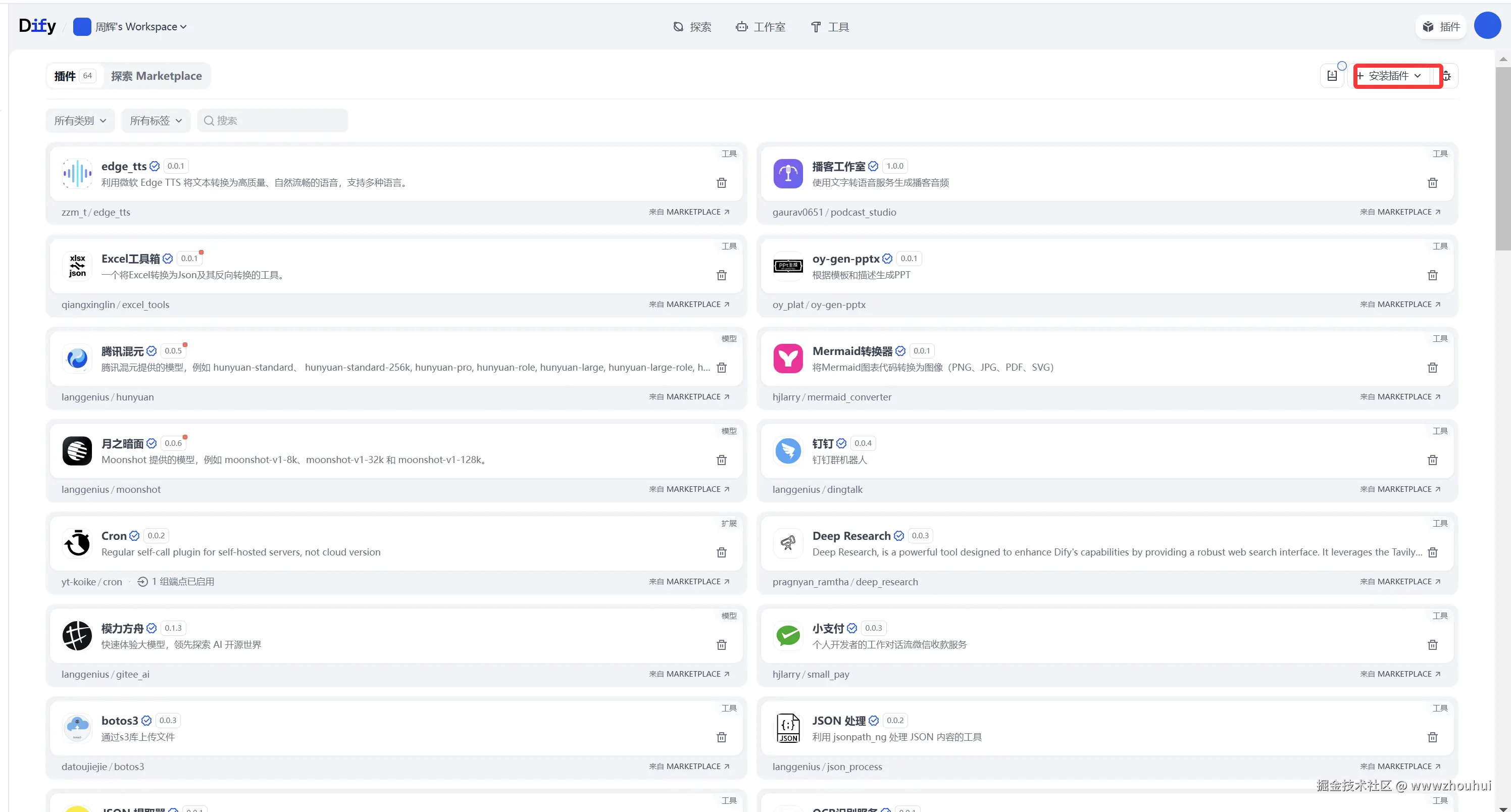
Task: Expand the 周辉's Workspace switcher
Action: 141,27
